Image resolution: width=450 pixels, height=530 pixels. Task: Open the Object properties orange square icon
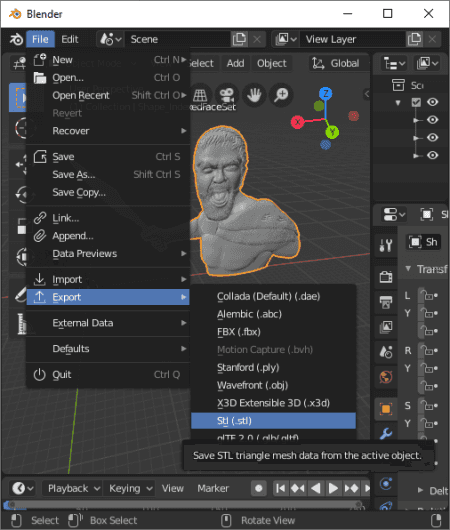tap(386, 409)
